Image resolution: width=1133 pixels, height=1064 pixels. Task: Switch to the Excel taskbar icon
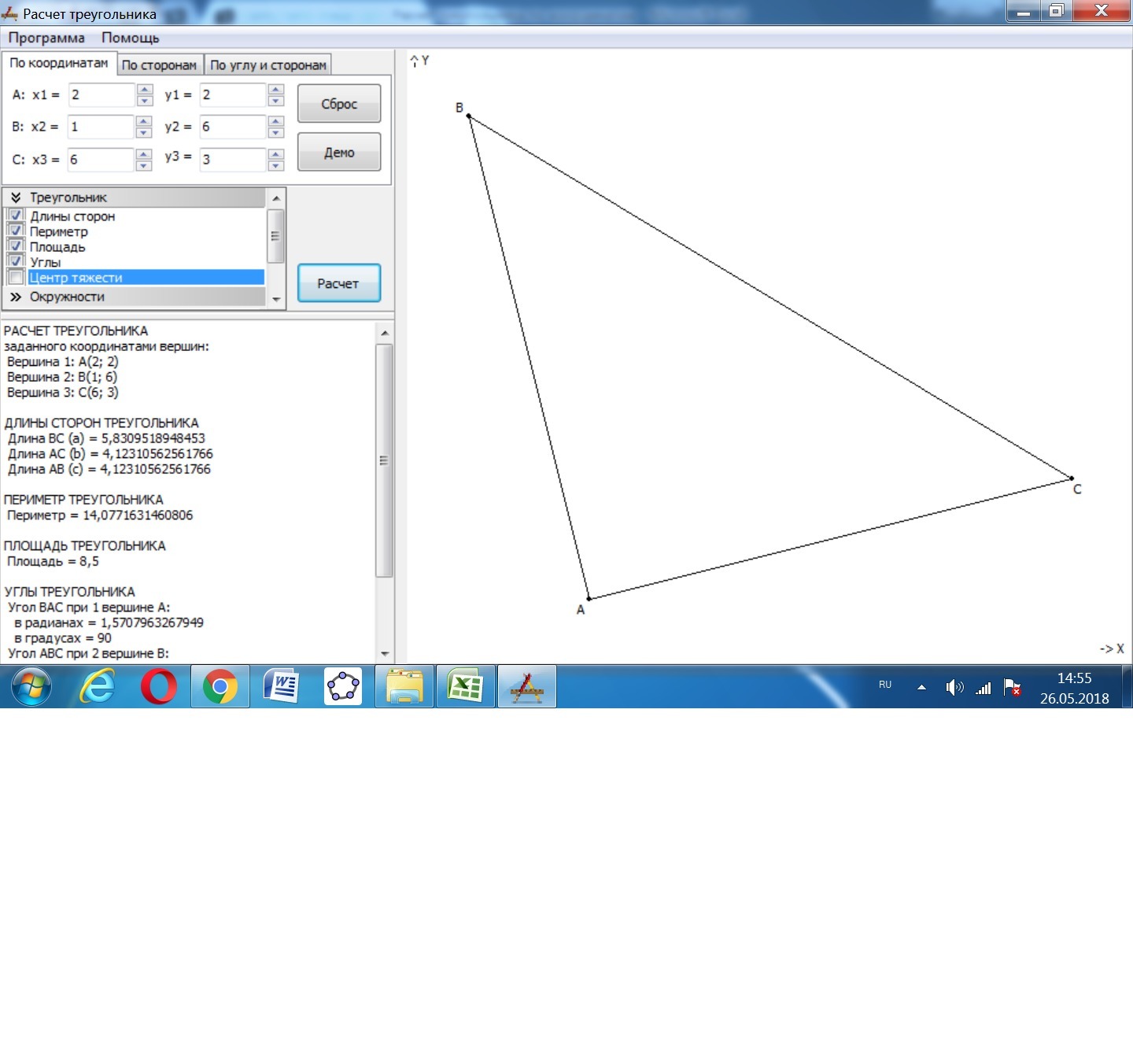coord(465,687)
